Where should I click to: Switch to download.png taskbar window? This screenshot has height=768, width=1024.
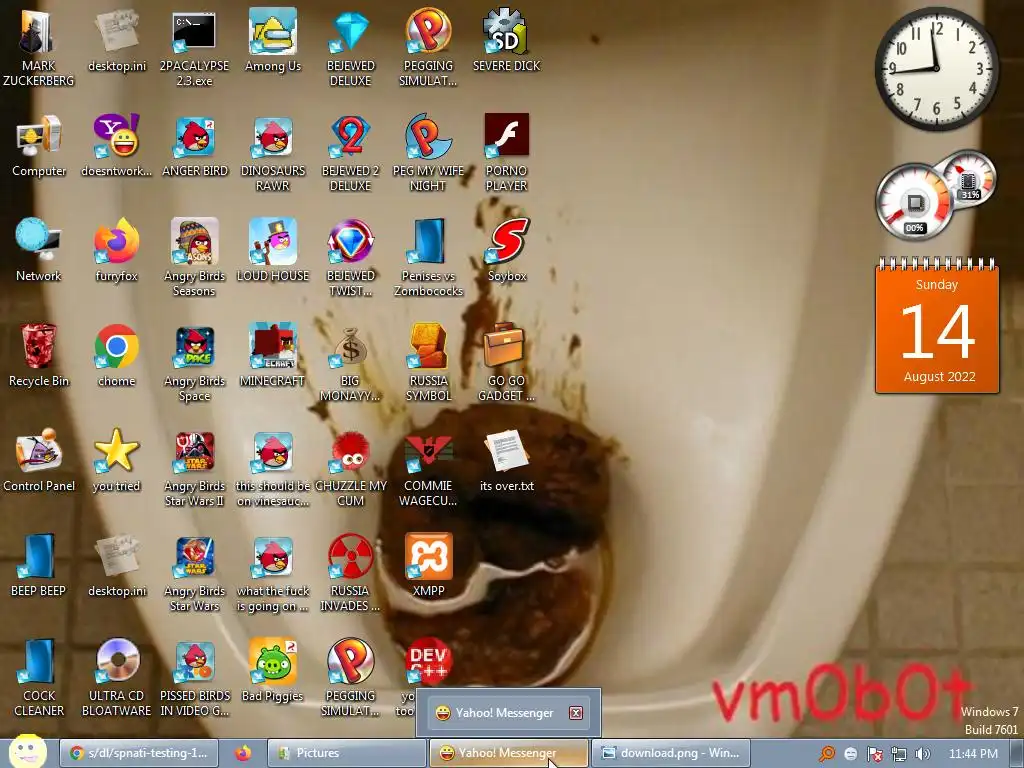tap(671, 753)
